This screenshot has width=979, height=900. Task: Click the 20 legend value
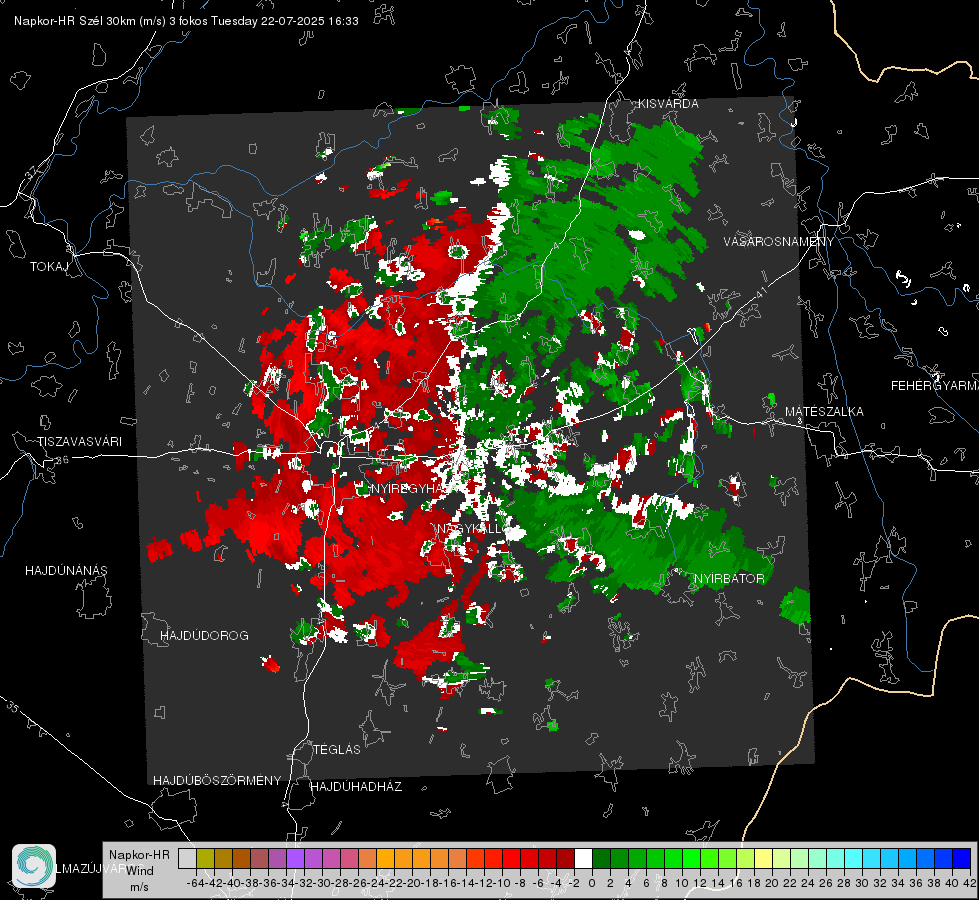(x=772, y=883)
